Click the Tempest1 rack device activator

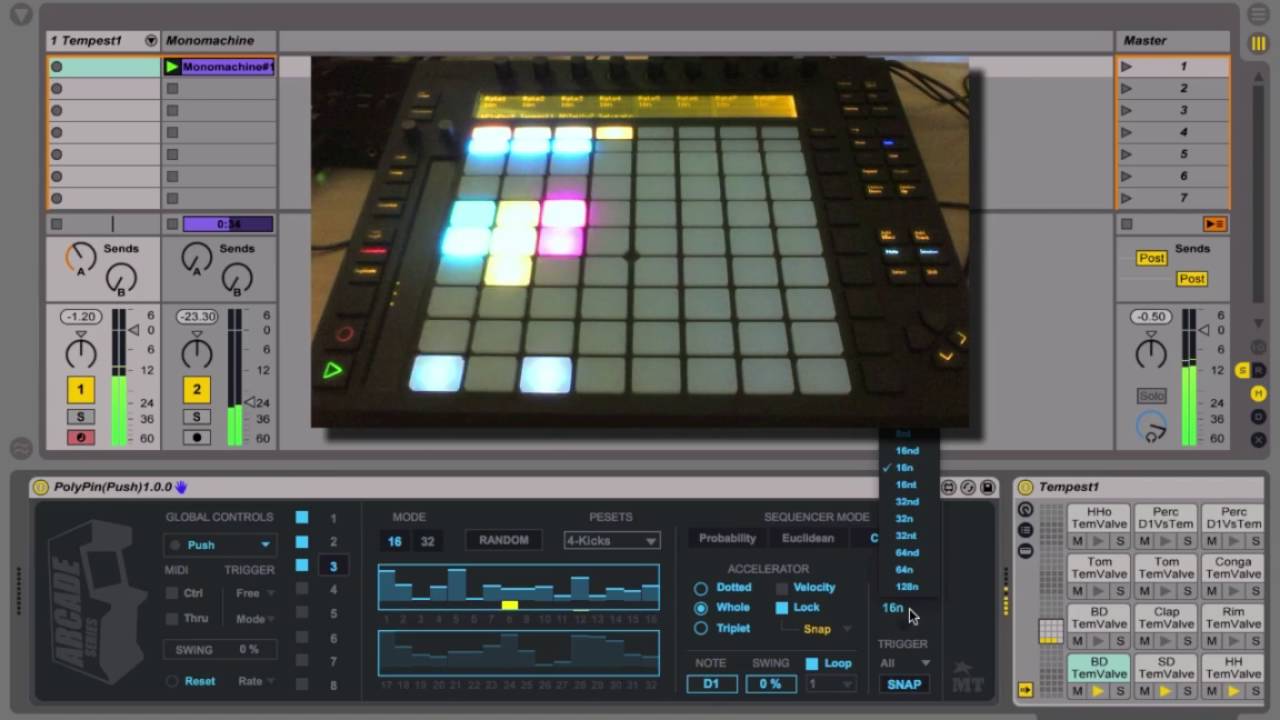1024,487
